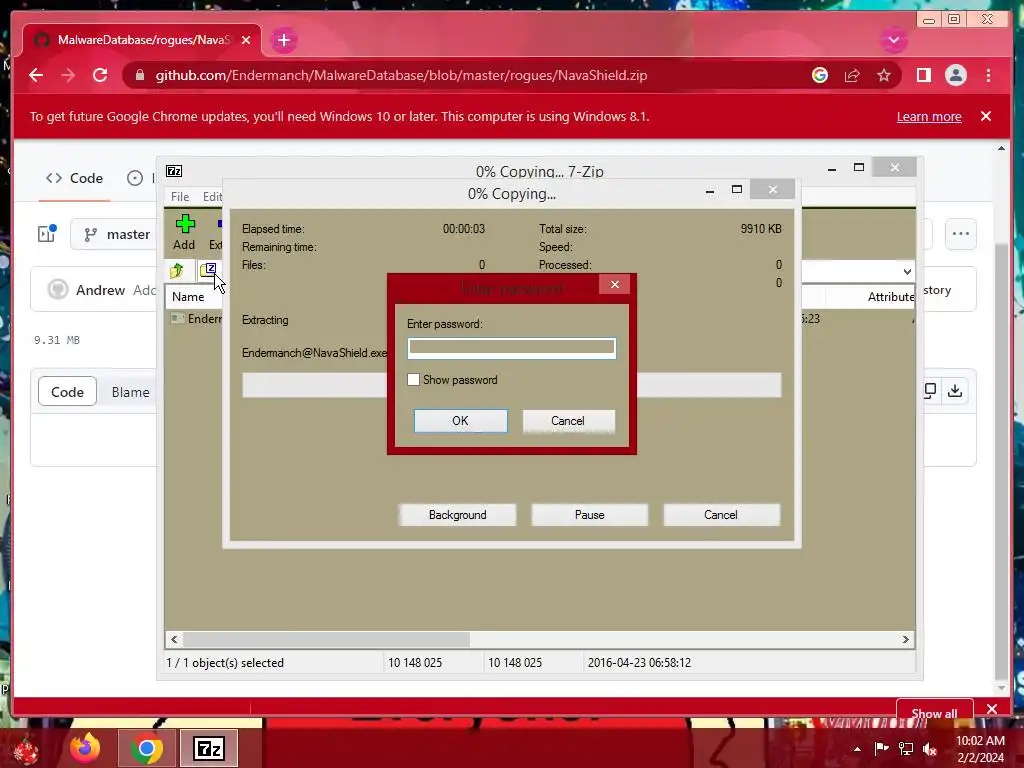Click the Name column header in 7-Zip
Image resolution: width=1024 pixels, height=768 pixels.
tap(188, 296)
